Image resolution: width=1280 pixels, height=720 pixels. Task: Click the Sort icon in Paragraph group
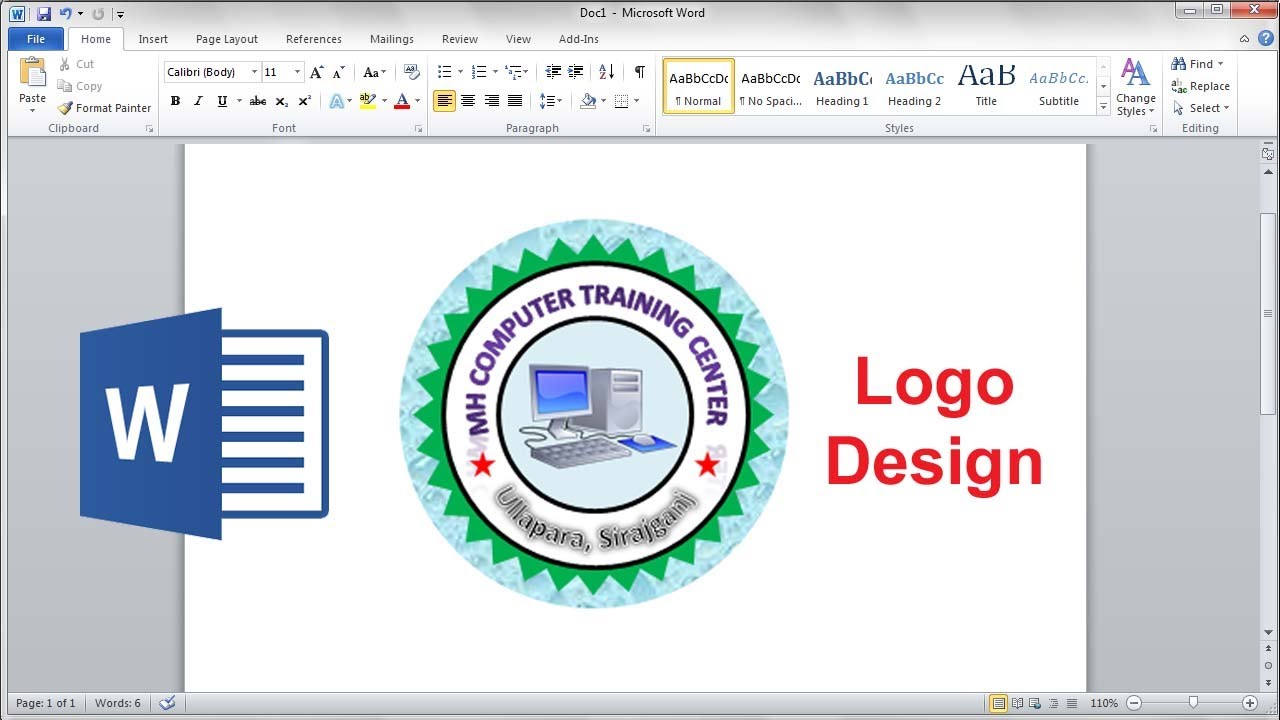pos(607,72)
